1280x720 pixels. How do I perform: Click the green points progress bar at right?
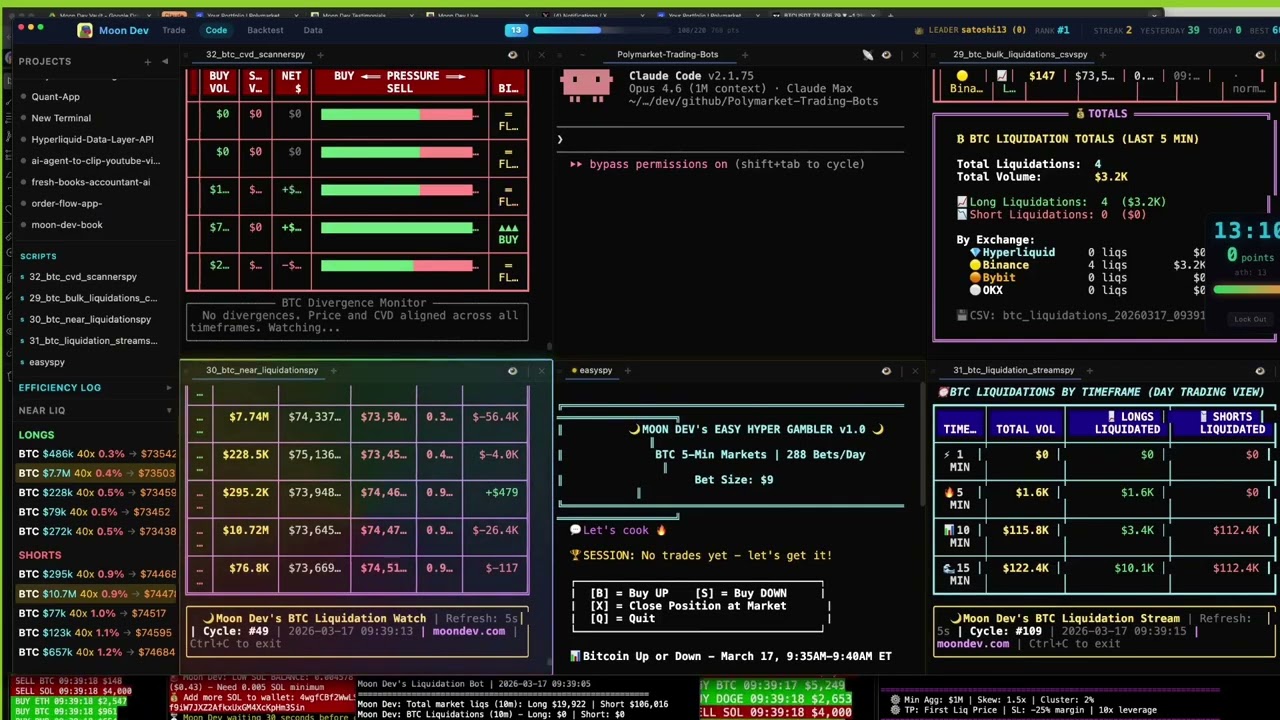(1245, 290)
